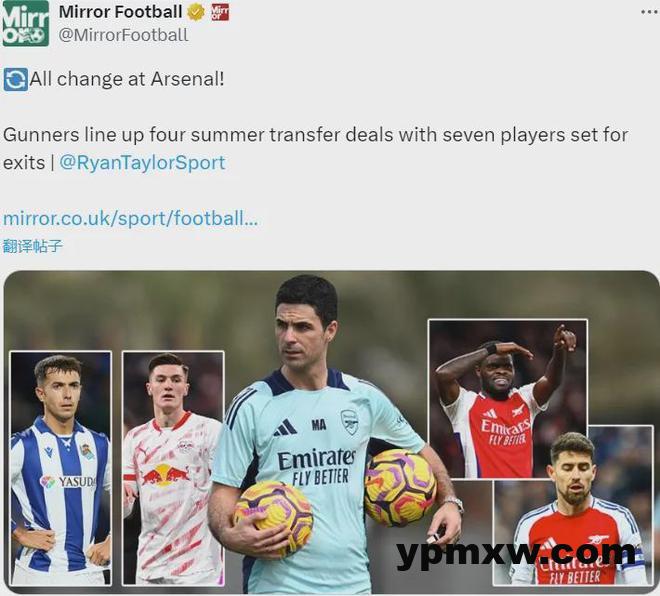Screen dimensions: 660x596
Task: Open the mirror.co.uk/sport/football link
Action: click(x=130, y=218)
